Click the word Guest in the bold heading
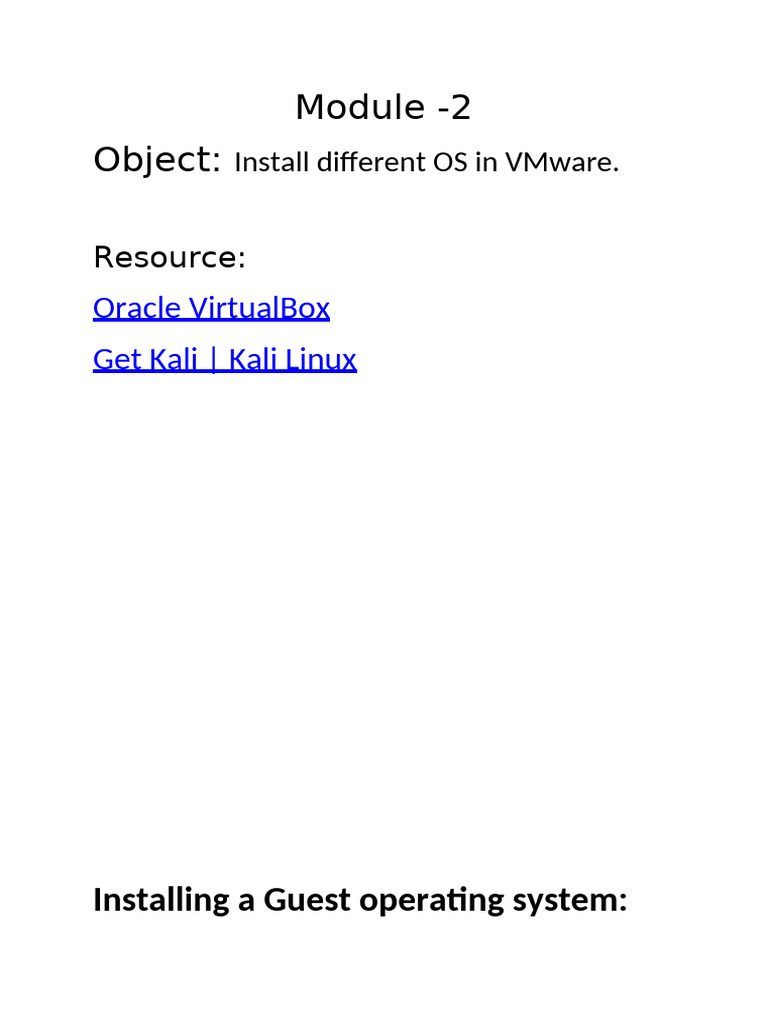 pyautogui.click(x=307, y=900)
